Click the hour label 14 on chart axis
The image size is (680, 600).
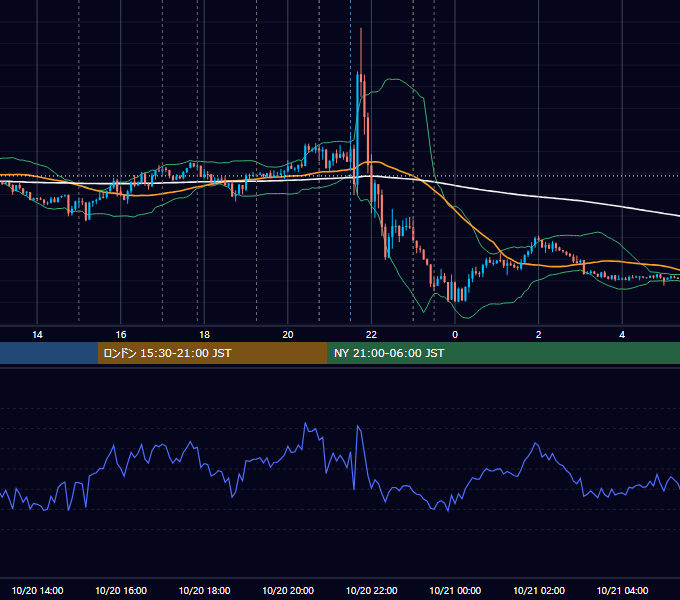point(37,335)
